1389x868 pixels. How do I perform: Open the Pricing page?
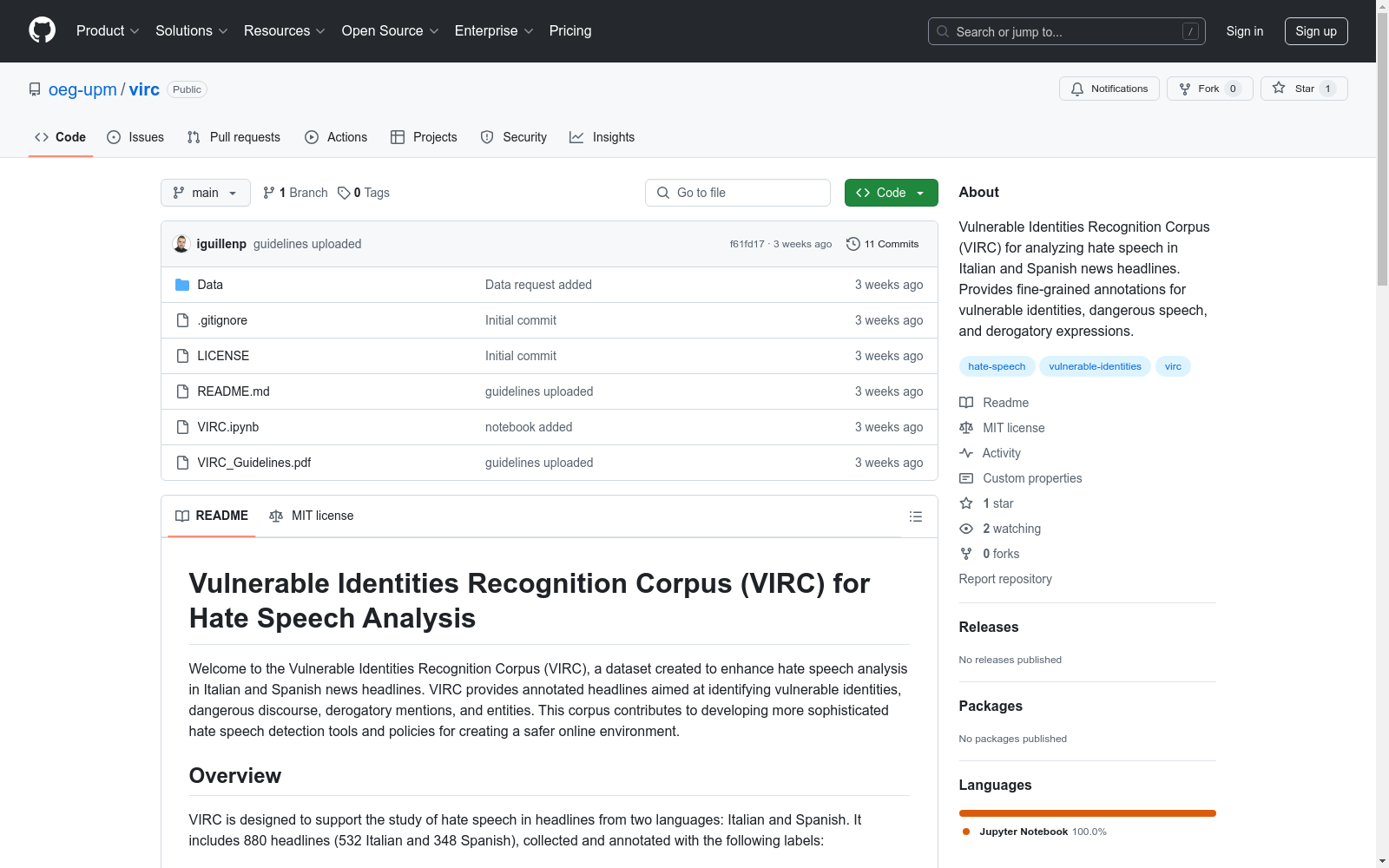(570, 31)
